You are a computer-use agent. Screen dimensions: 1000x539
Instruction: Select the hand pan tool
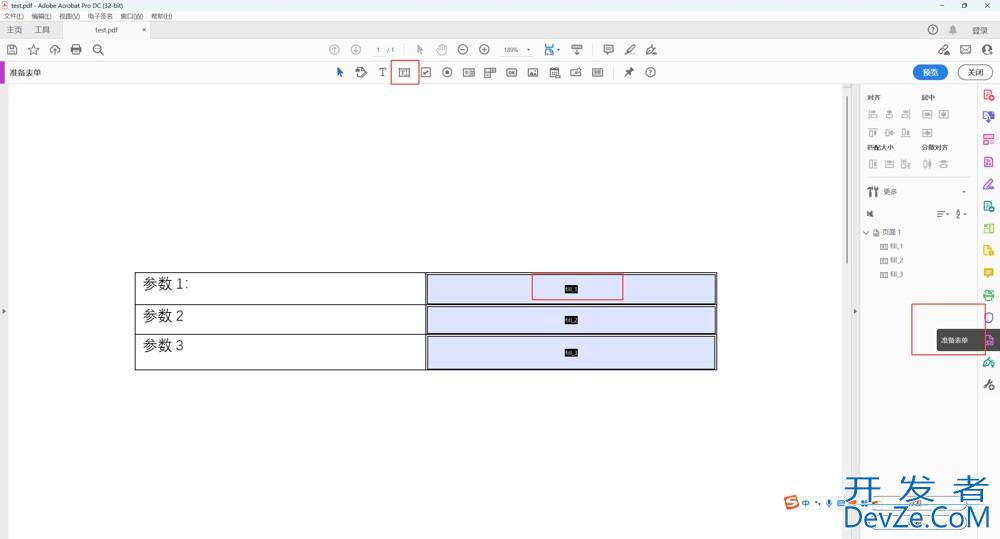coord(441,50)
